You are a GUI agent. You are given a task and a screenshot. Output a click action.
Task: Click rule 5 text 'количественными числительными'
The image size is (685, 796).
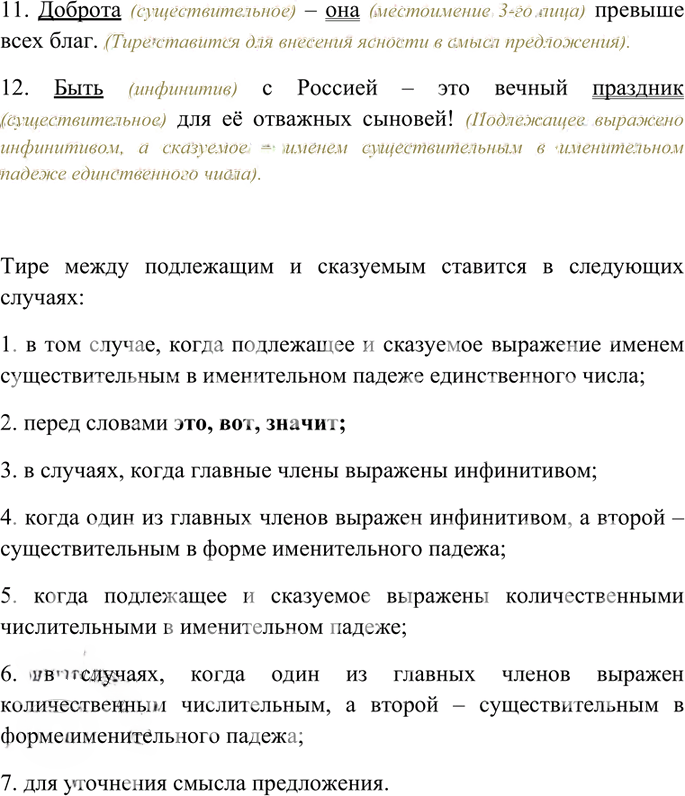point(342,612)
